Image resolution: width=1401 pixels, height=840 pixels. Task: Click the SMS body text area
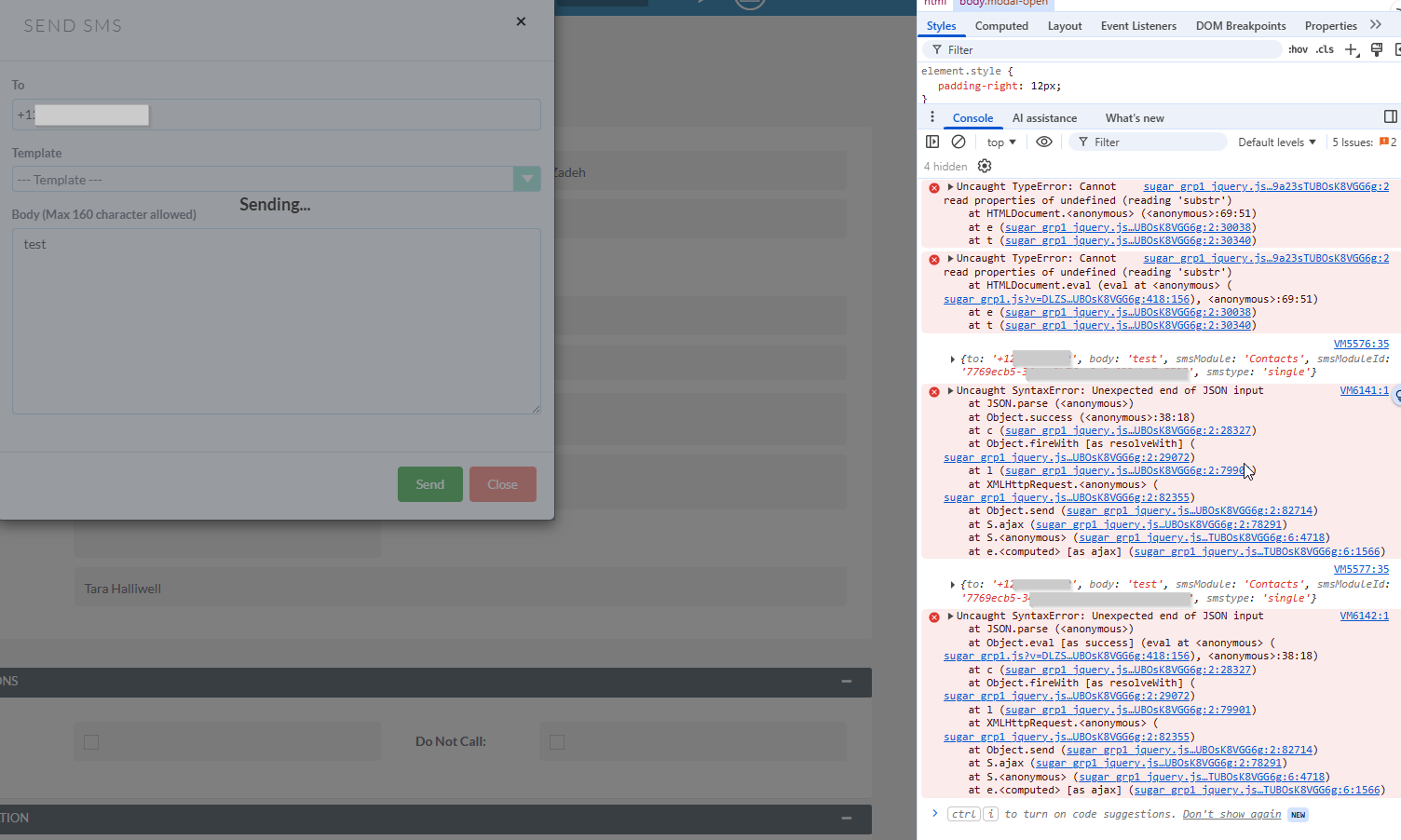pyautogui.click(x=277, y=321)
